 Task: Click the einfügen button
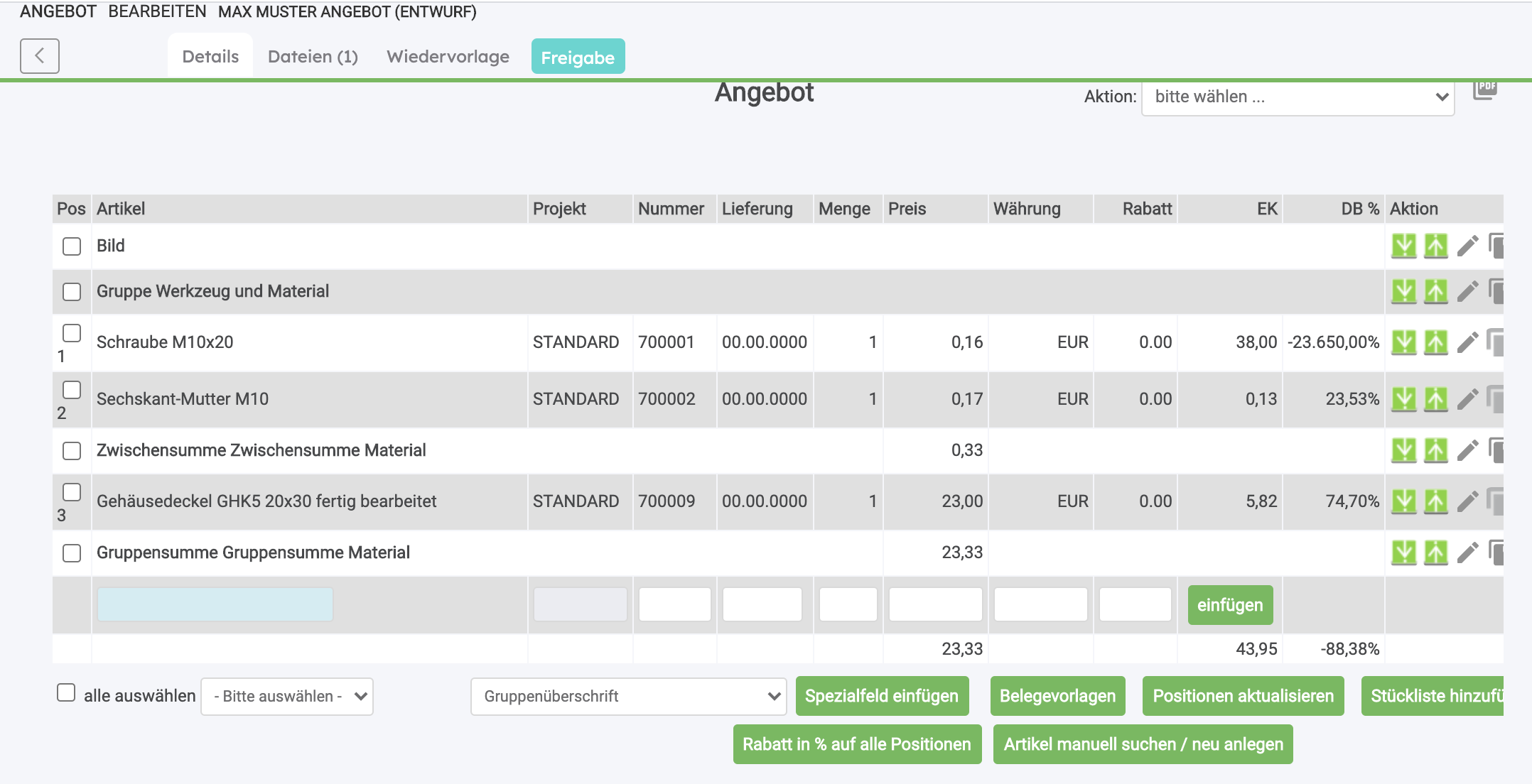click(1229, 605)
